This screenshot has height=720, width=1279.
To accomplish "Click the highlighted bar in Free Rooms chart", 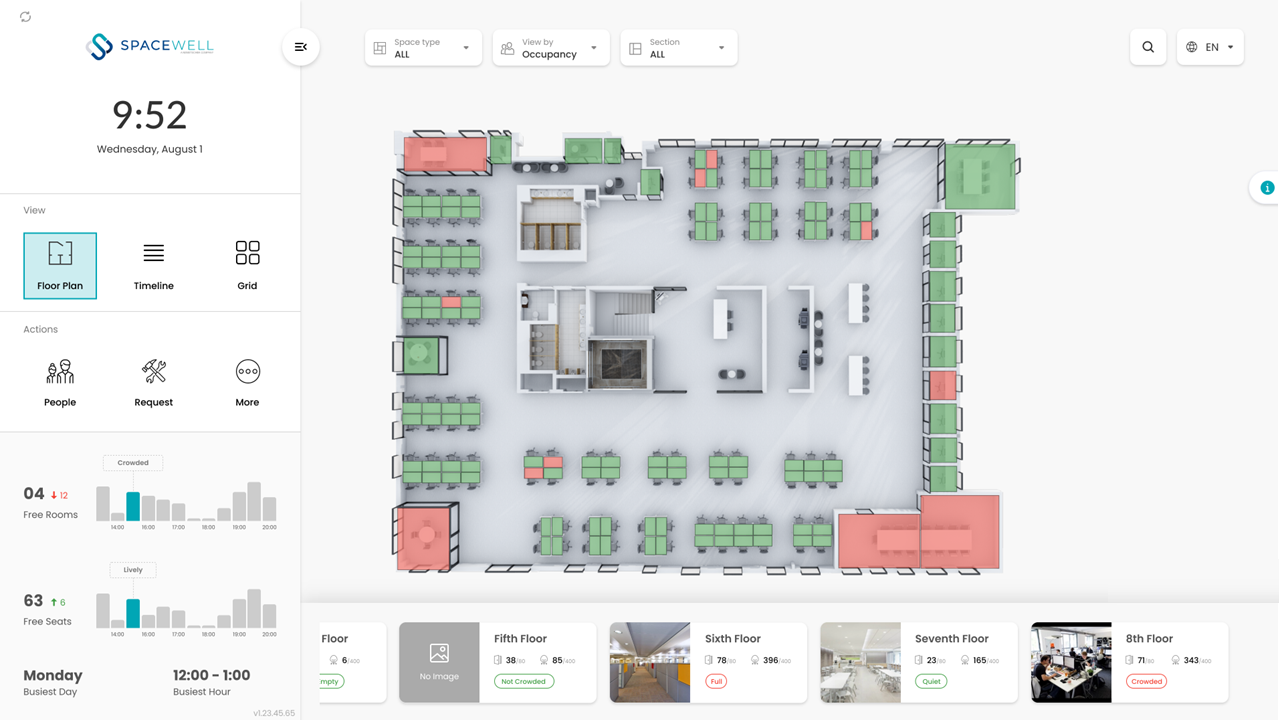I will (x=133, y=506).
